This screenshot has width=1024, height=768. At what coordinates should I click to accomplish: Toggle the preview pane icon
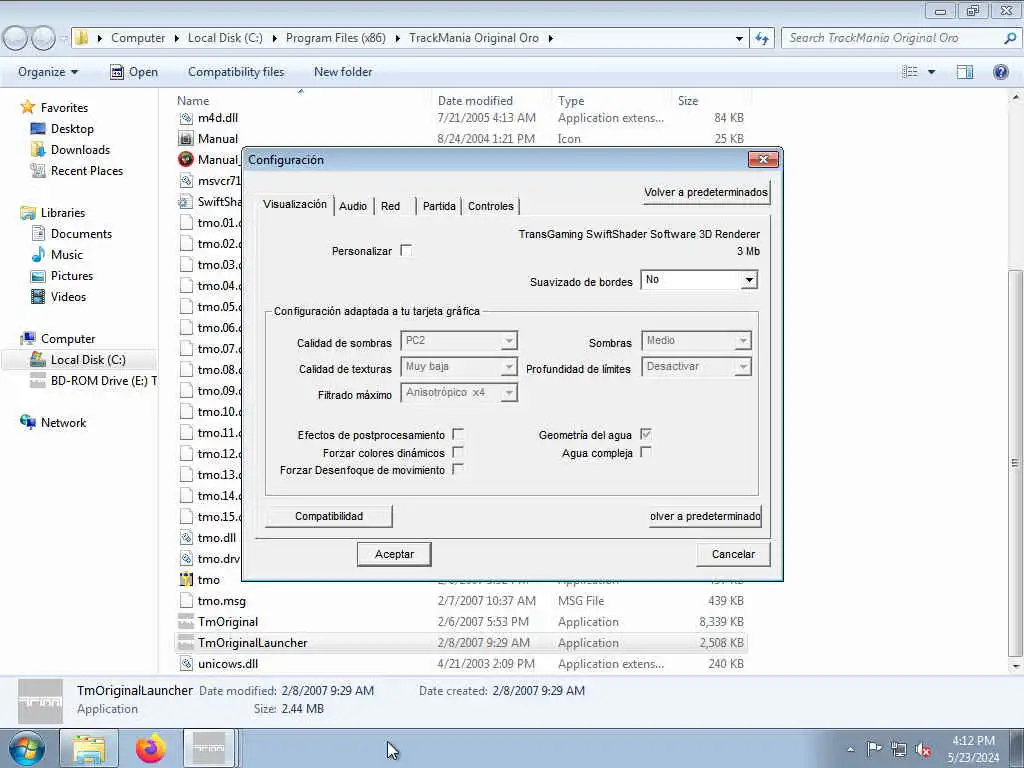pyautogui.click(x=965, y=72)
